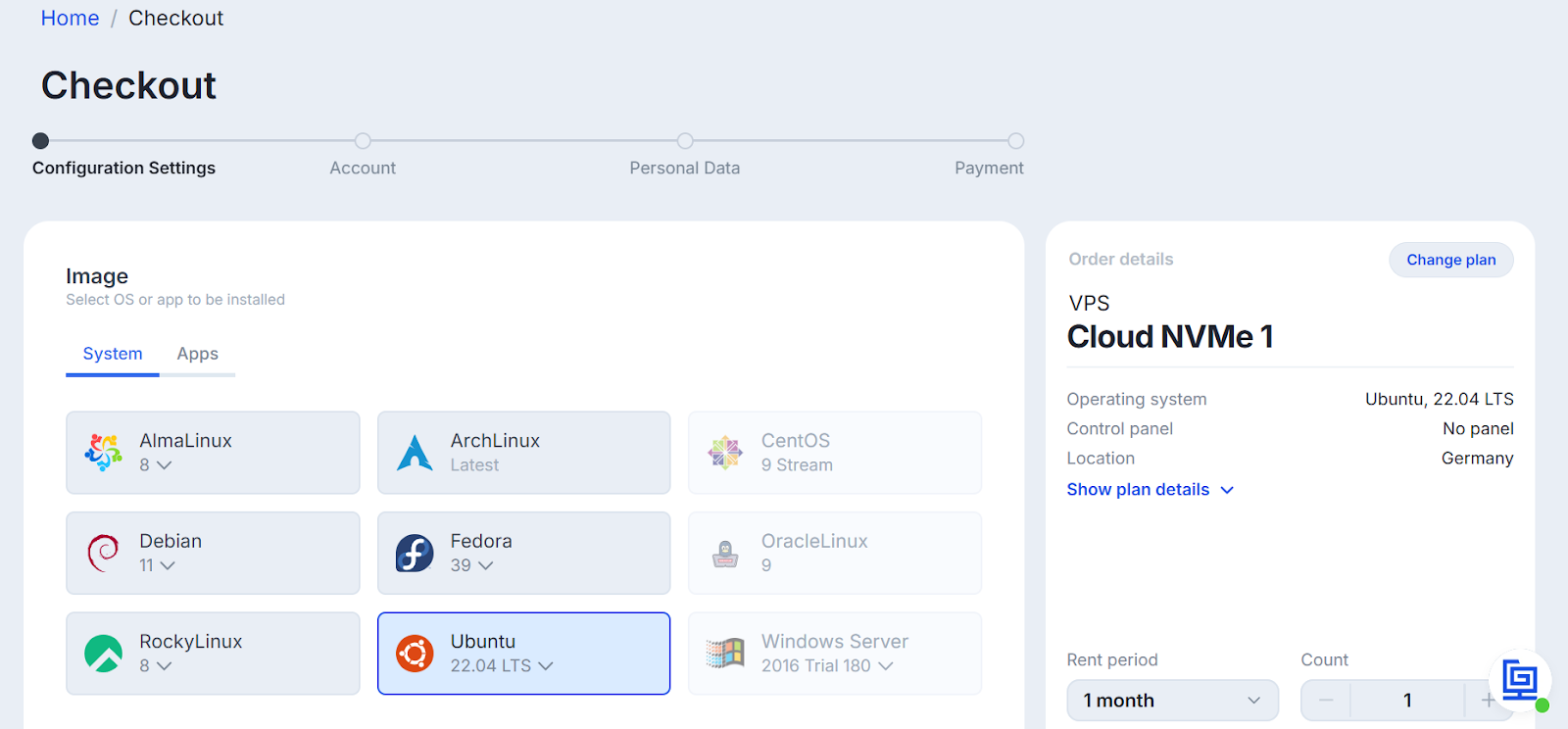This screenshot has width=1568, height=729.
Task: Click the No panel value
Action: 1478,428
